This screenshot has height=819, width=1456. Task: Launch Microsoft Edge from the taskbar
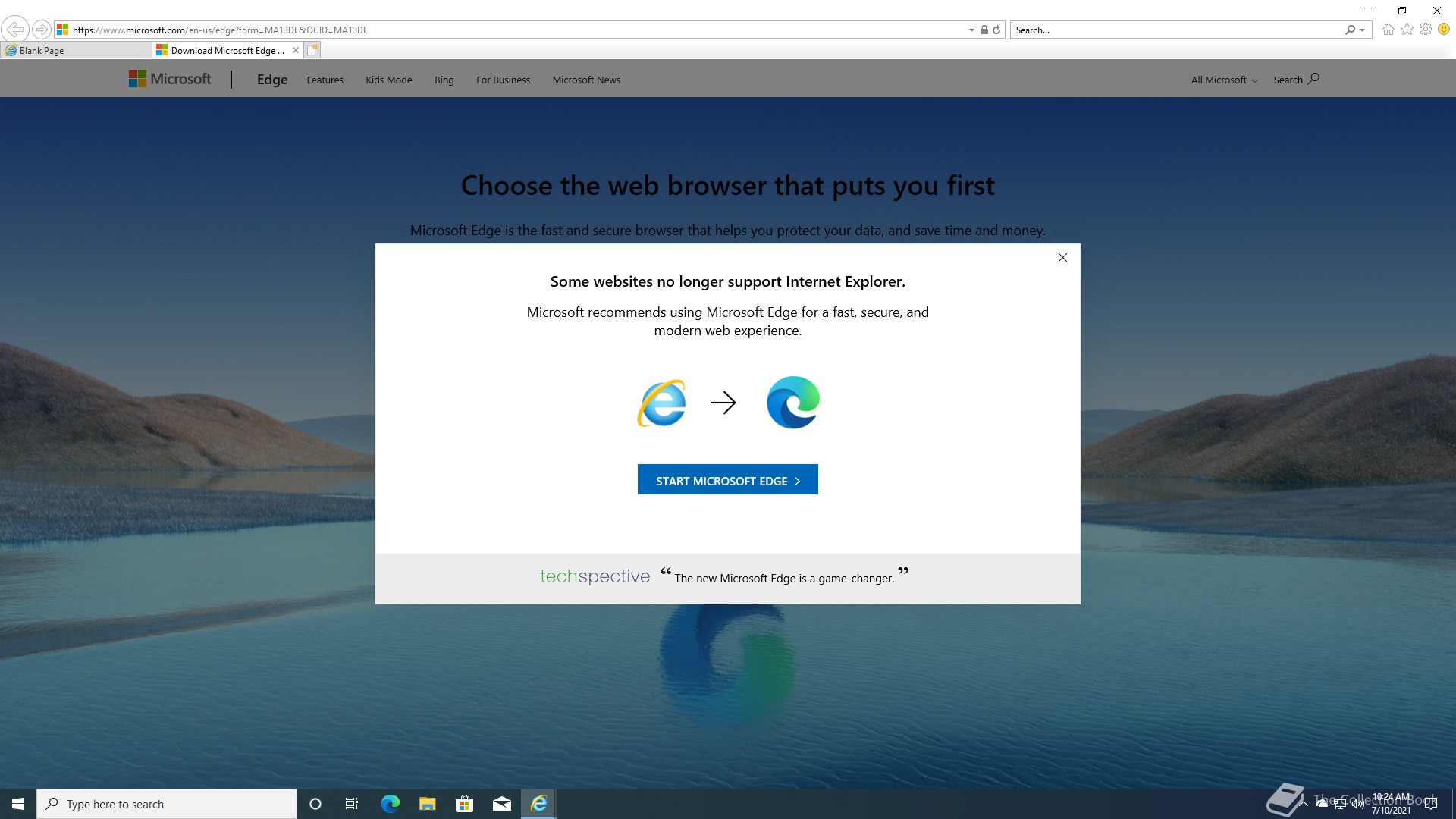tap(390, 804)
